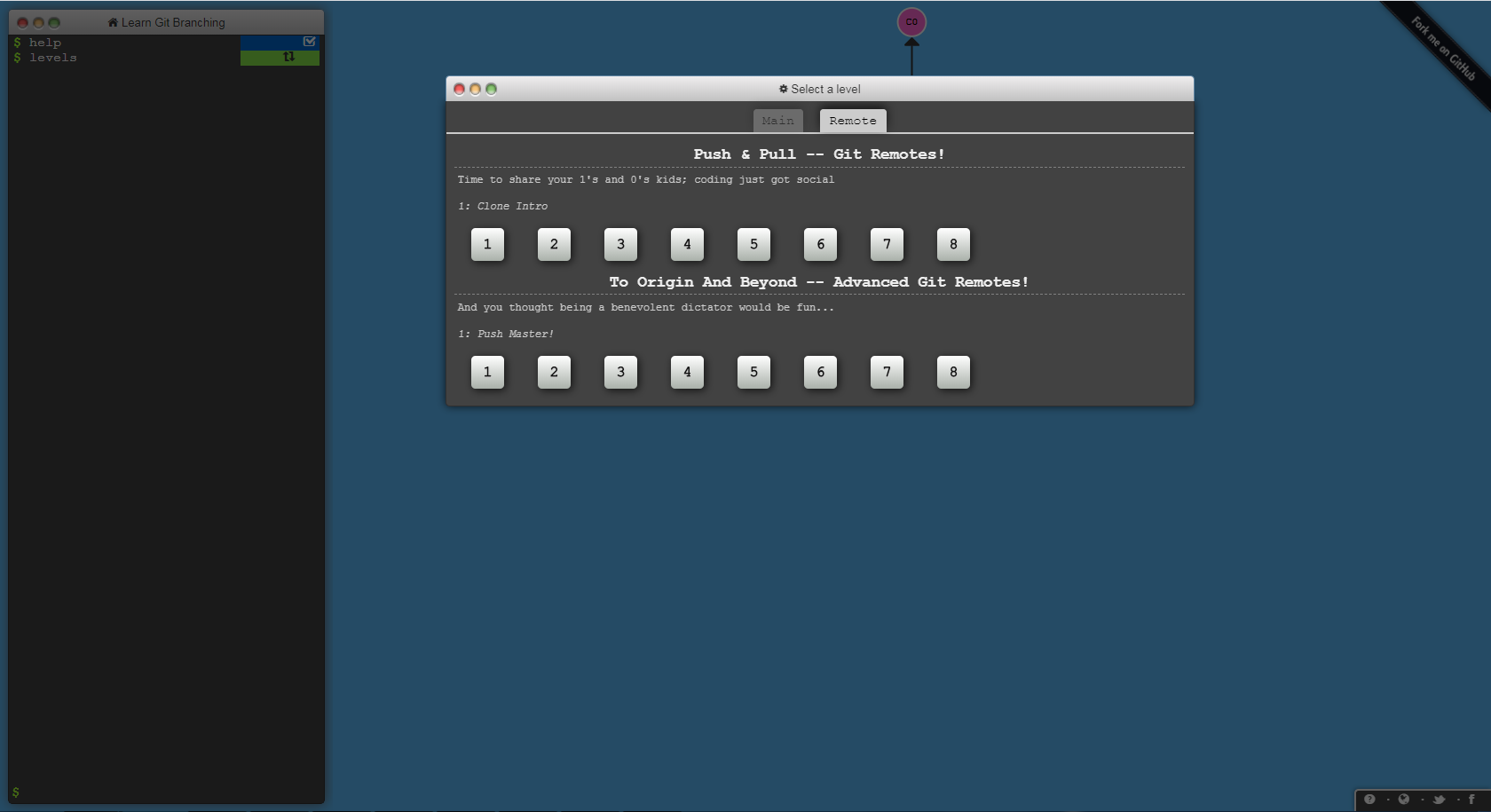Viewport: 1491px width, 812px height.
Task: Open Push & Pull level 4
Action: (x=687, y=244)
